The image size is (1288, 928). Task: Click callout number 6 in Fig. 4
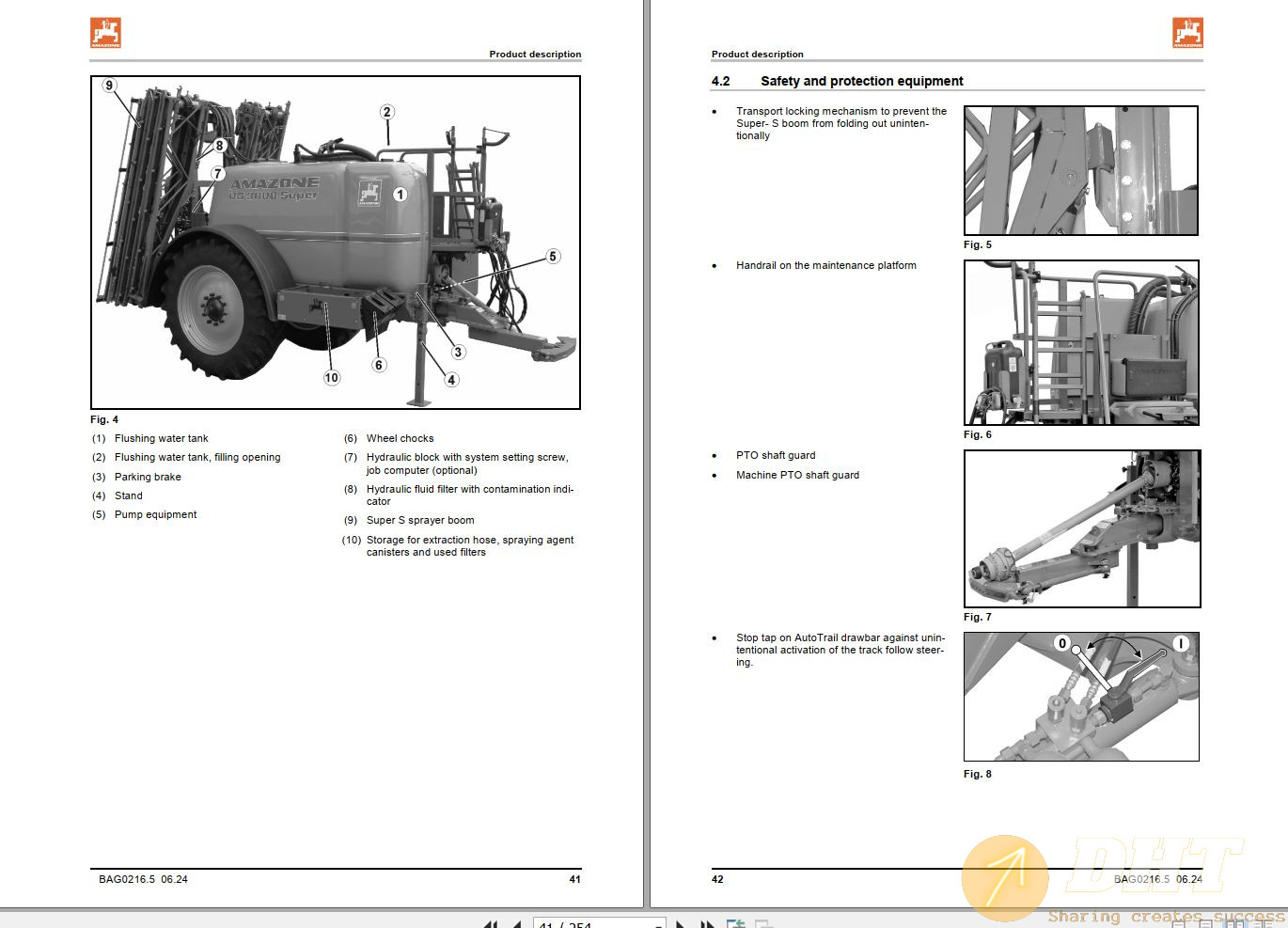click(x=379, y=365)
